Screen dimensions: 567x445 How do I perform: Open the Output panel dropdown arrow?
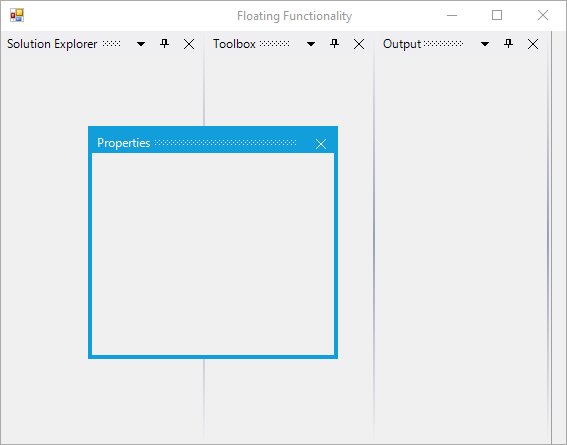coord(485,44)
